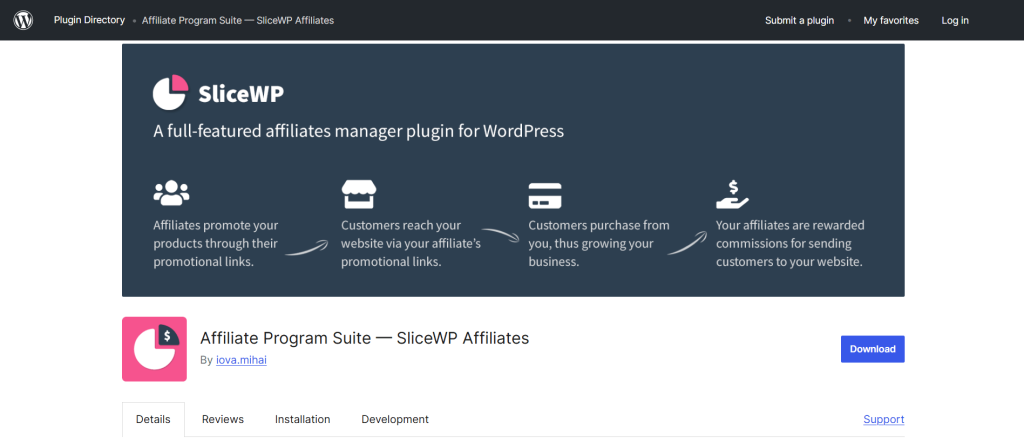Click the plugin title heading

pyautogui.click(x=364, y=338)
